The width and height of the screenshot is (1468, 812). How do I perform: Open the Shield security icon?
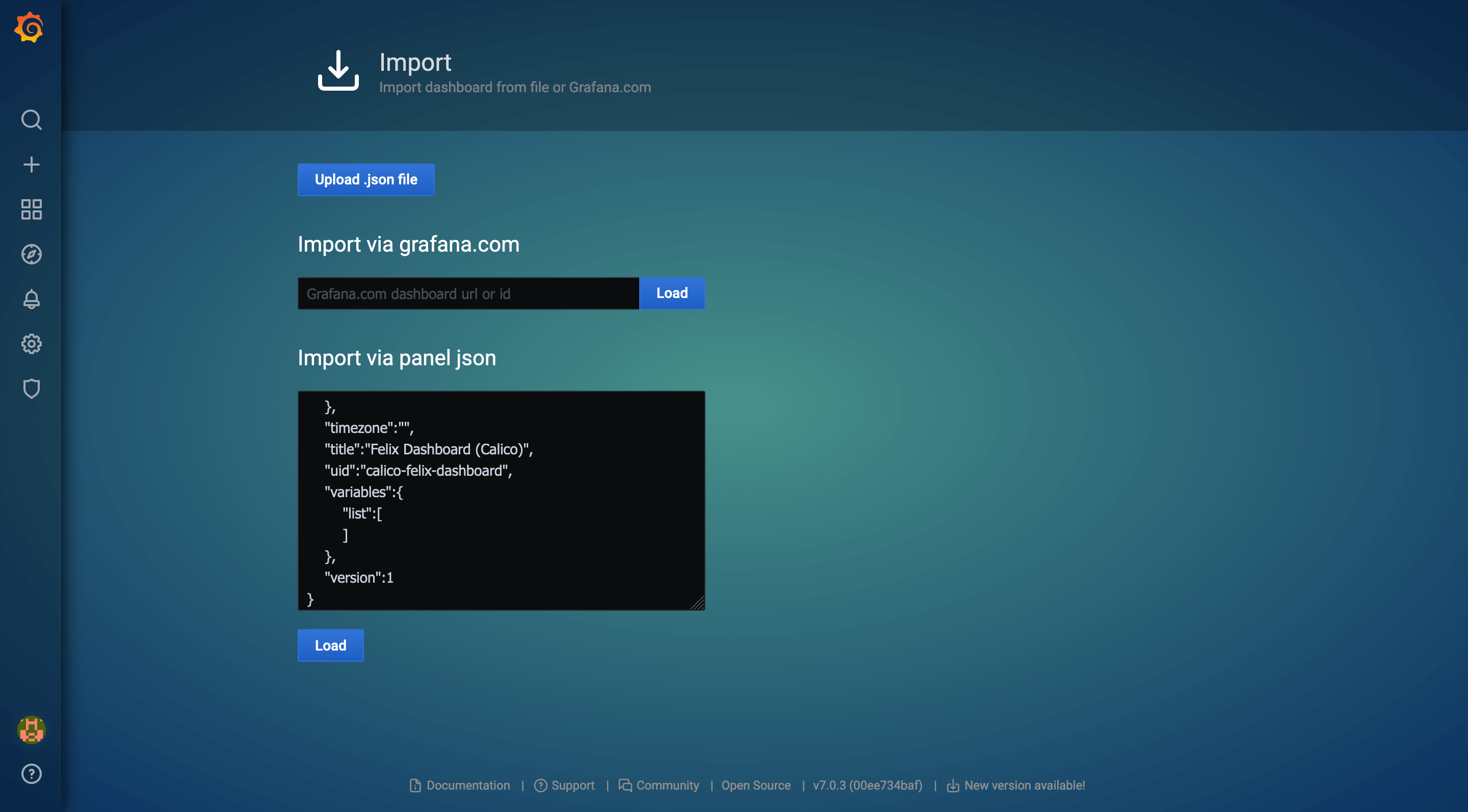tap(31, 389)
